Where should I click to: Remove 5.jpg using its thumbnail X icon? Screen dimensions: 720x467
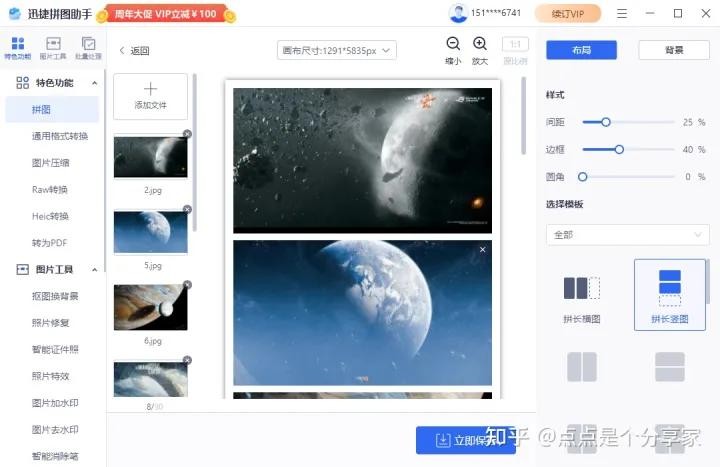tap(187, 209)
